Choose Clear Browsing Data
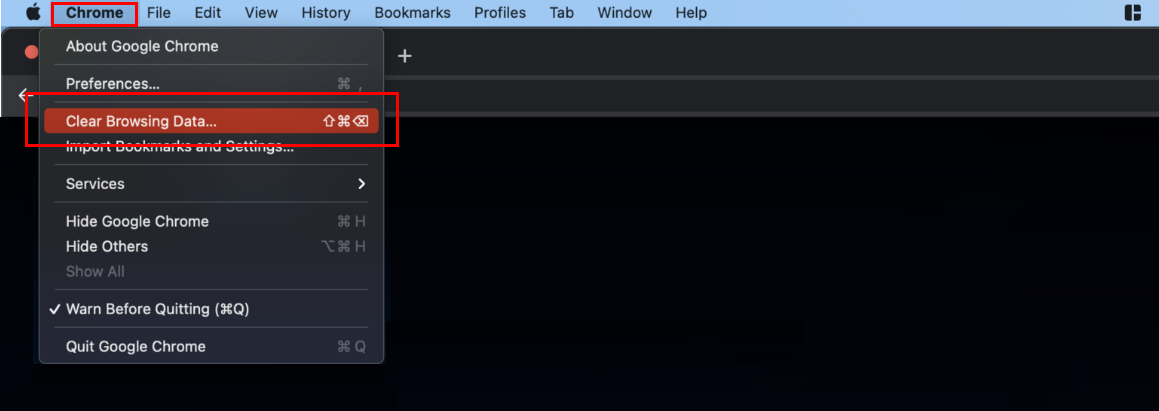 (211, 121)
